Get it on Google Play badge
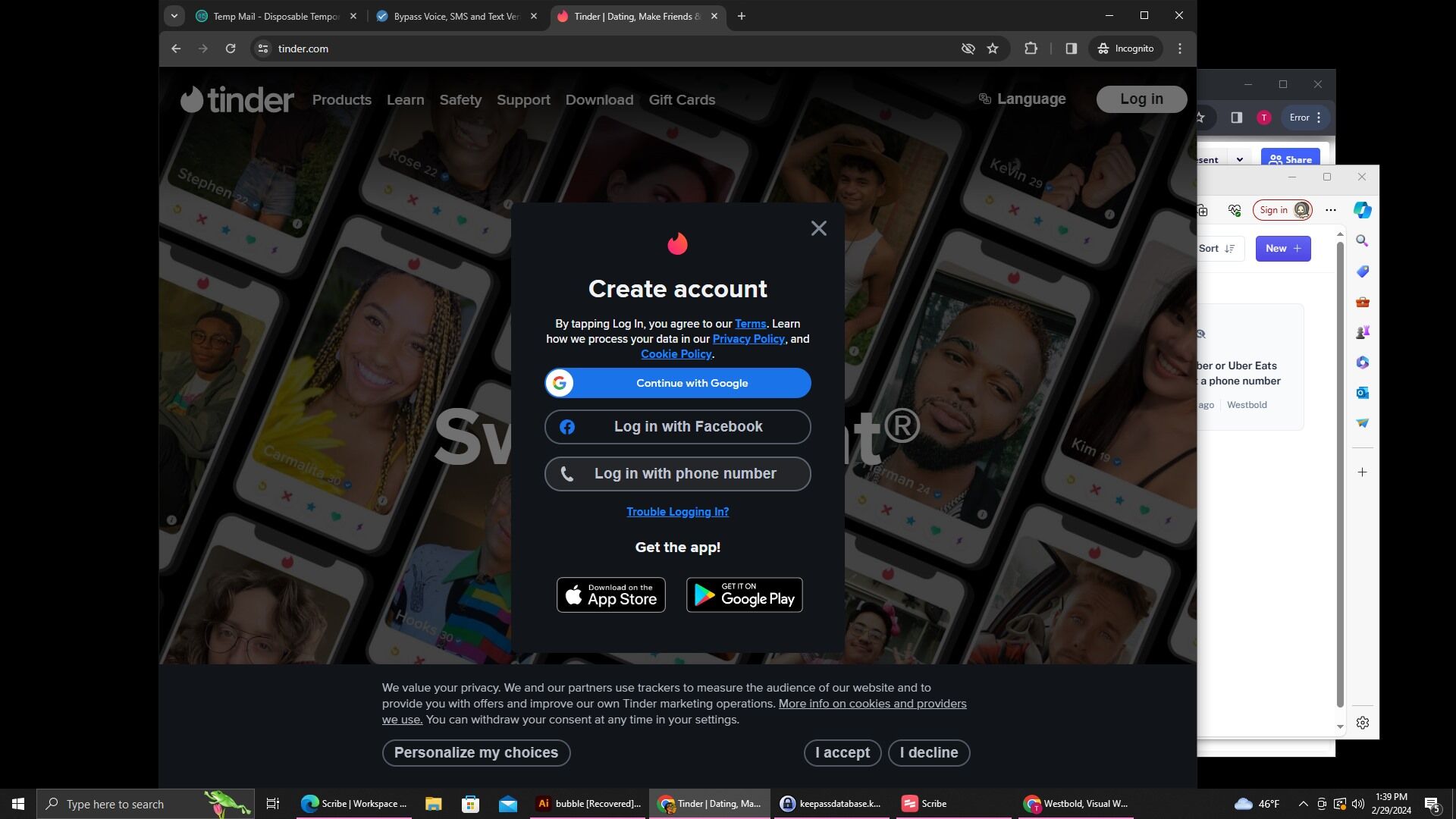The height and width of the screenshot is (819, 1456). (745, 595)
